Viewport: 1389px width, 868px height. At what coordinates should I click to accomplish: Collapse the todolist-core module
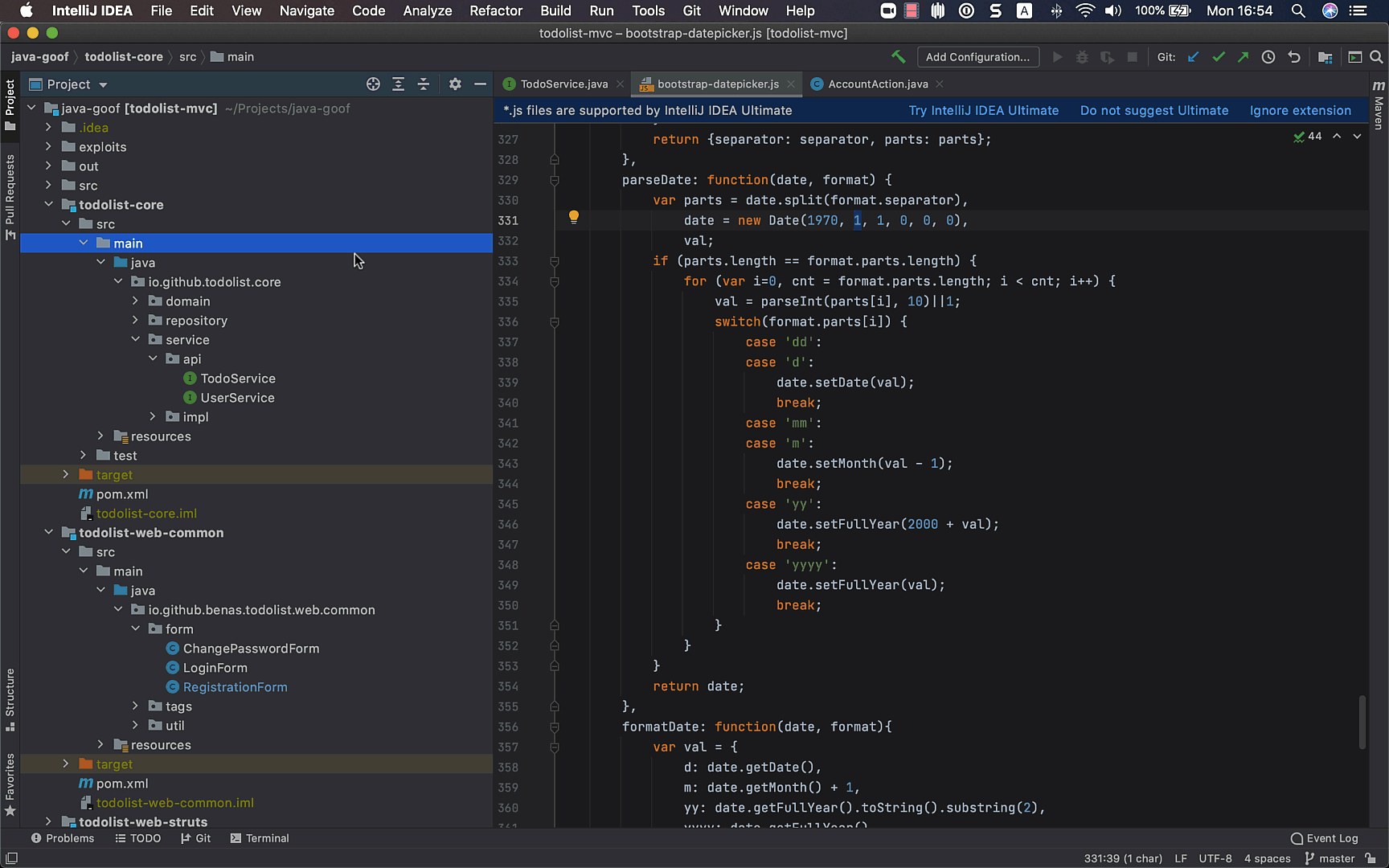point(48,204)
